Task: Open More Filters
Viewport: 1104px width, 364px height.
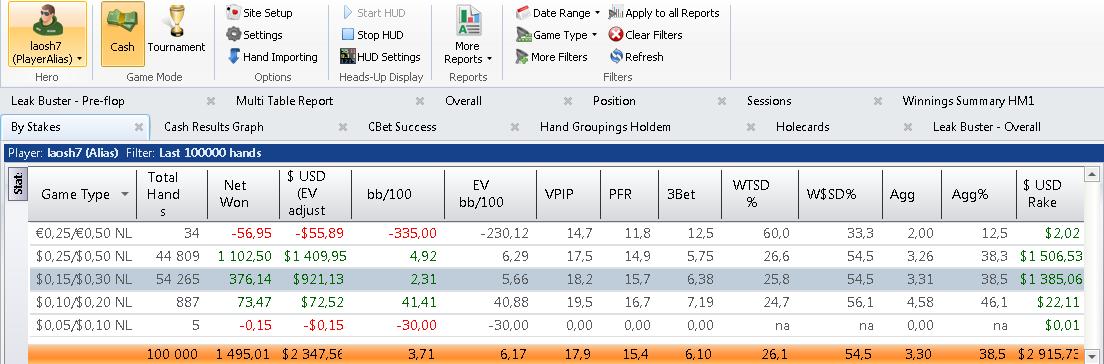Action: (x=551, y=57)
